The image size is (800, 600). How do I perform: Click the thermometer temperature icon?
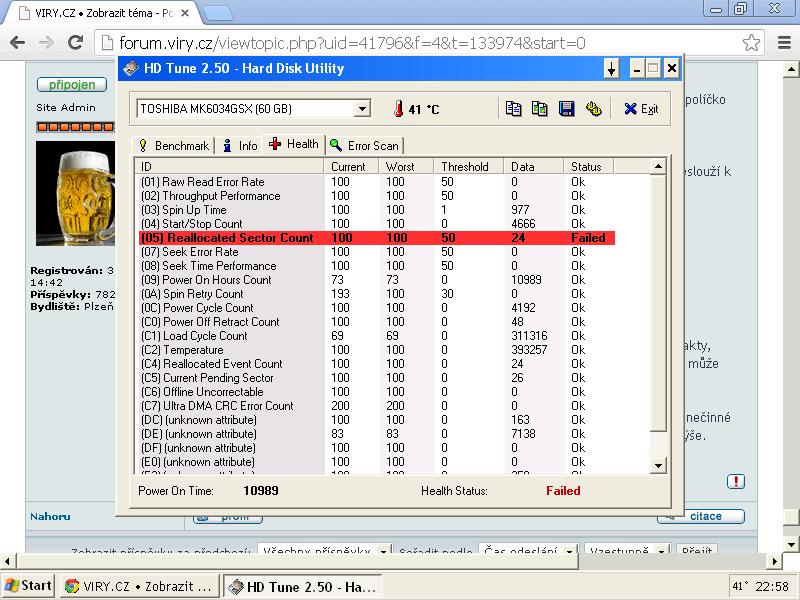398,109
